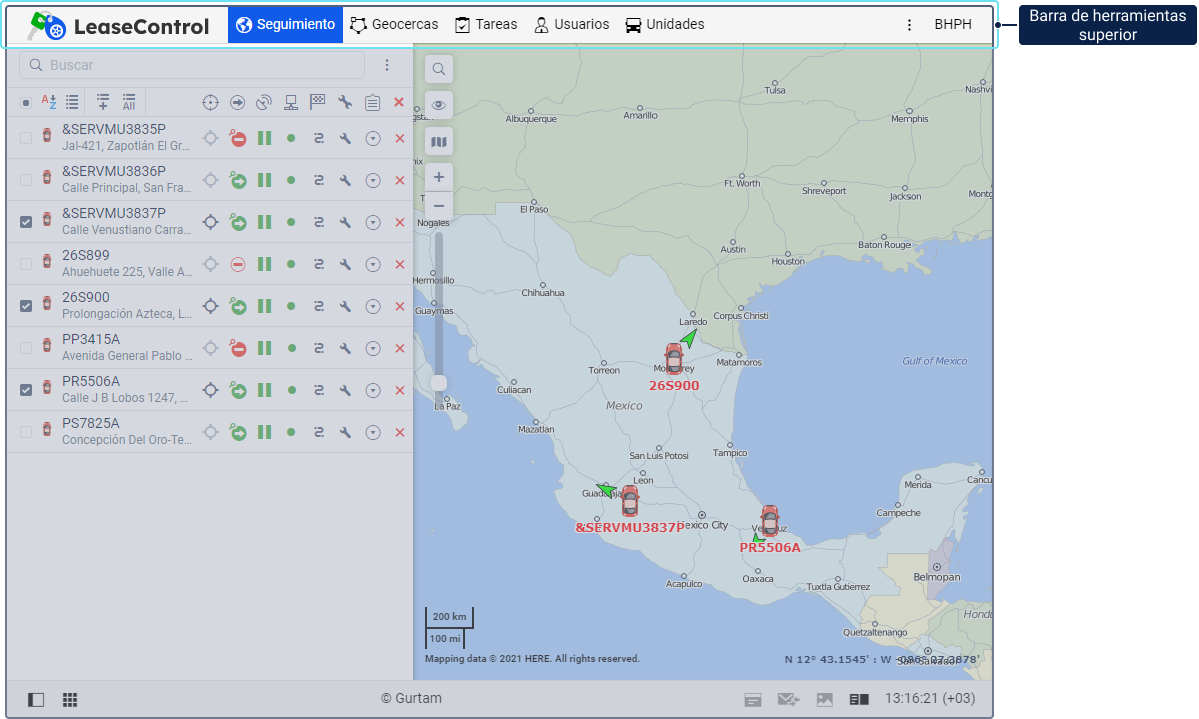Click the red X in the list header
Screen dimensions: 1199x719
399,102
